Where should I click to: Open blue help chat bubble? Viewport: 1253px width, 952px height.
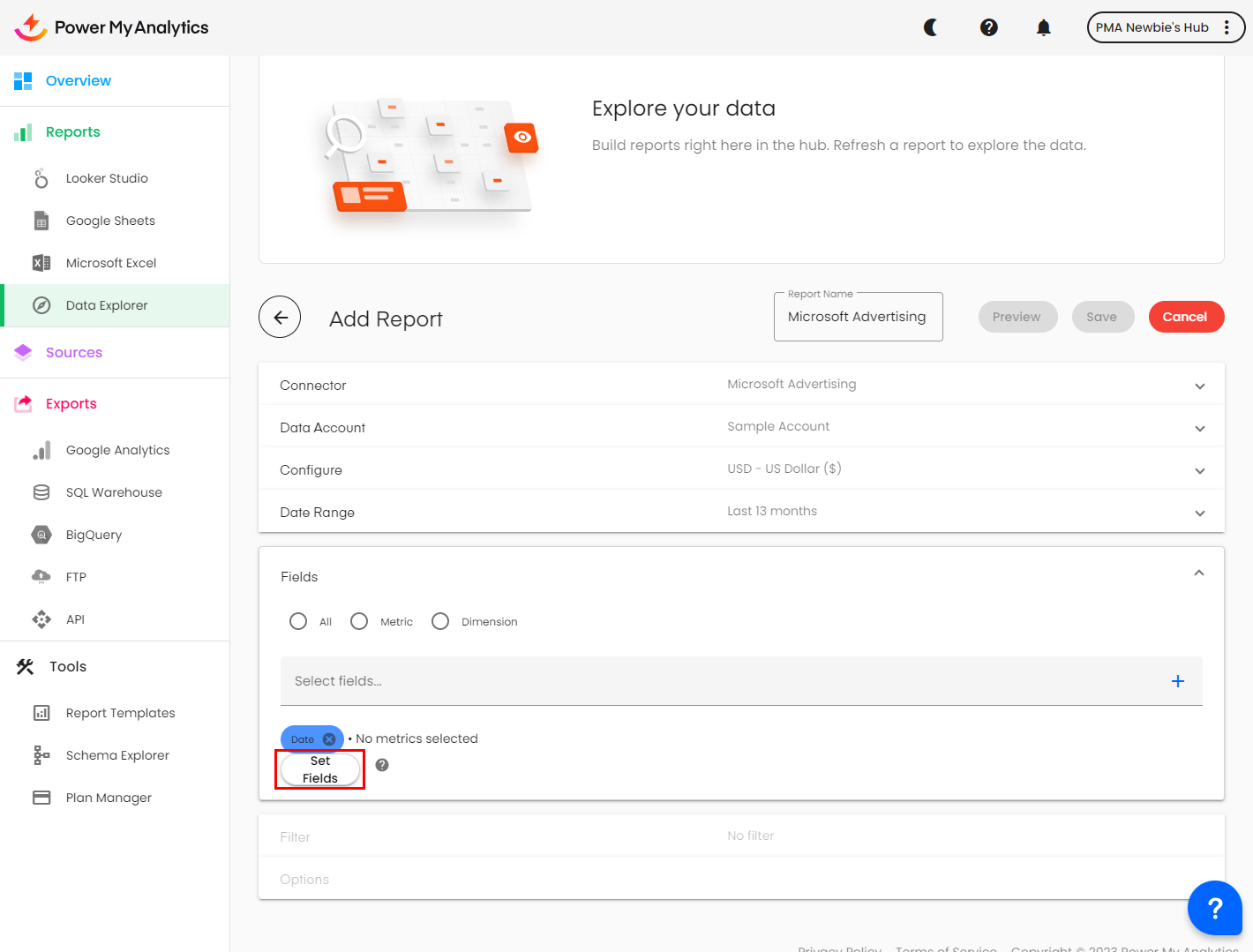click(x=1214, y=907)
